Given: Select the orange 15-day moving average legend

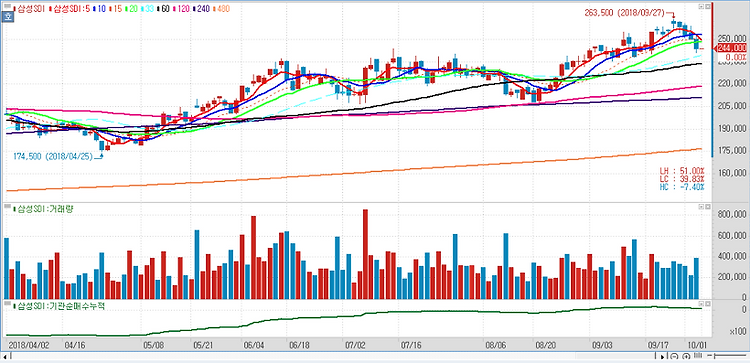Looking at the screenshot, I should tap(115, 9).
